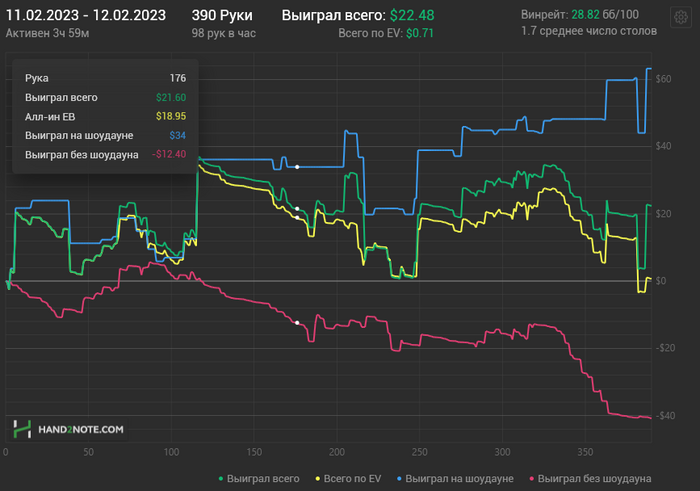Click the tooltip 'Рука' value 176

click(x=178, y=78)
